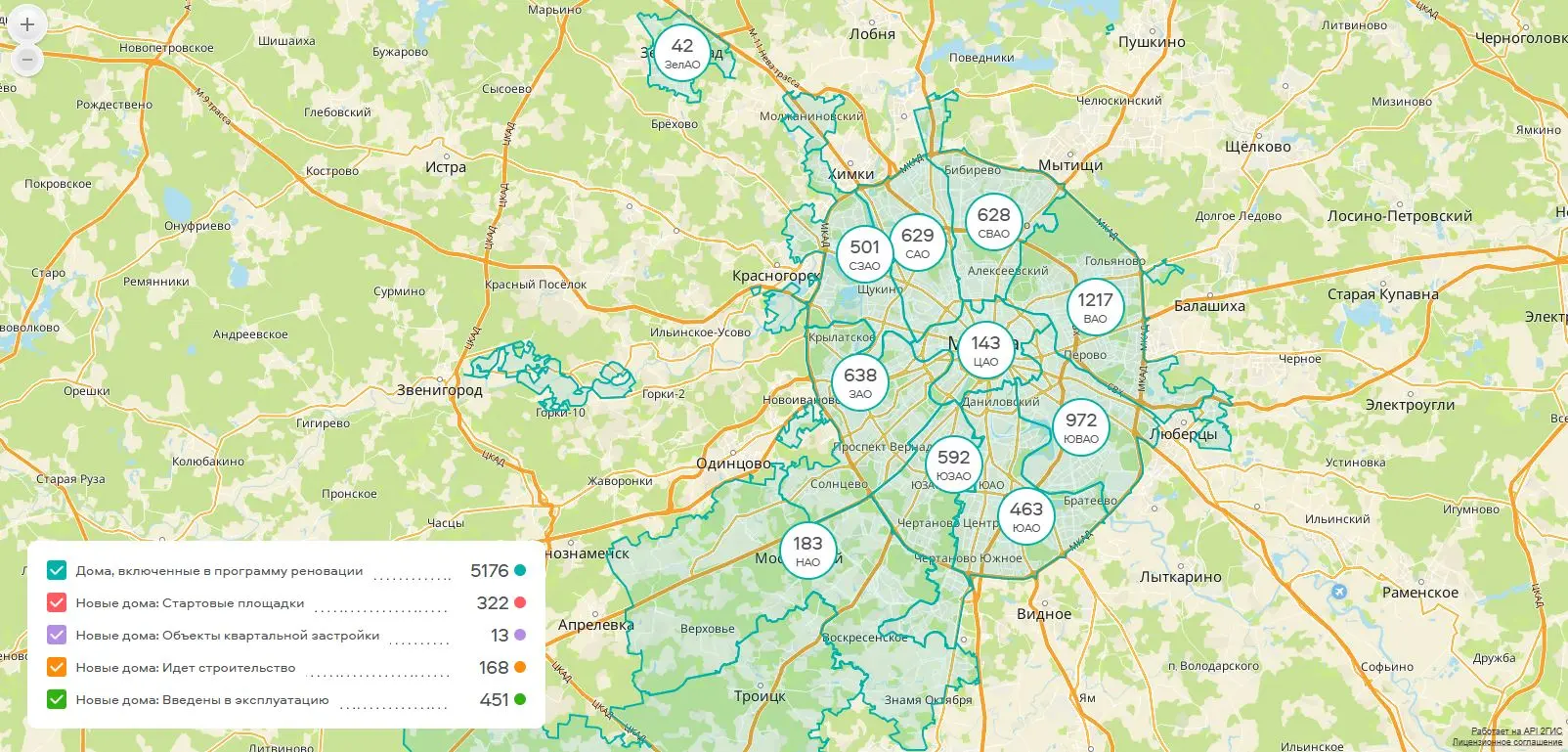Select the СЗАО cluster marker with 501
The width and height of the screenshot is (1568, 752).
[864, 254]
